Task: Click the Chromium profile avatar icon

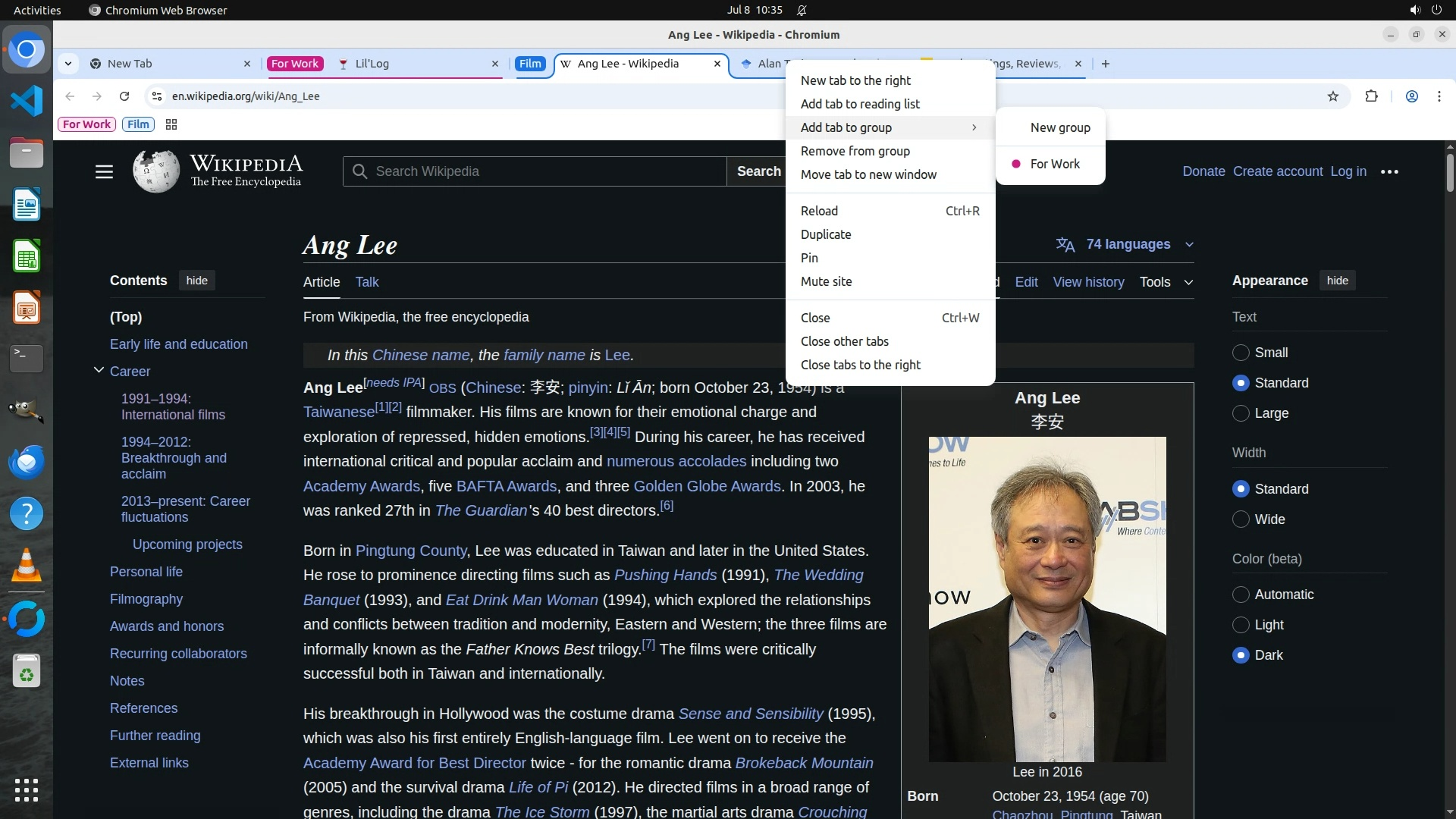Action: pos(1411,96)
